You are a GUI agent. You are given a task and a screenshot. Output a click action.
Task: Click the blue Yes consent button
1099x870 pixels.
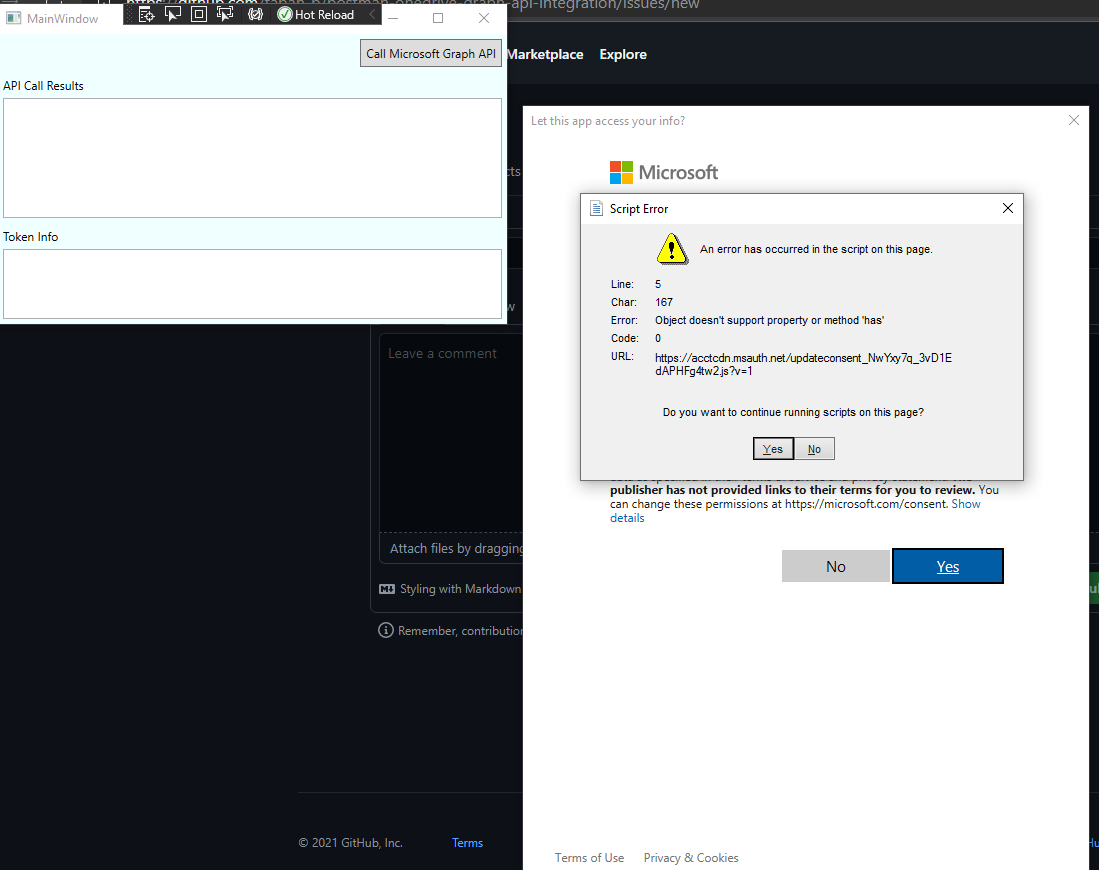pos(948,566)
